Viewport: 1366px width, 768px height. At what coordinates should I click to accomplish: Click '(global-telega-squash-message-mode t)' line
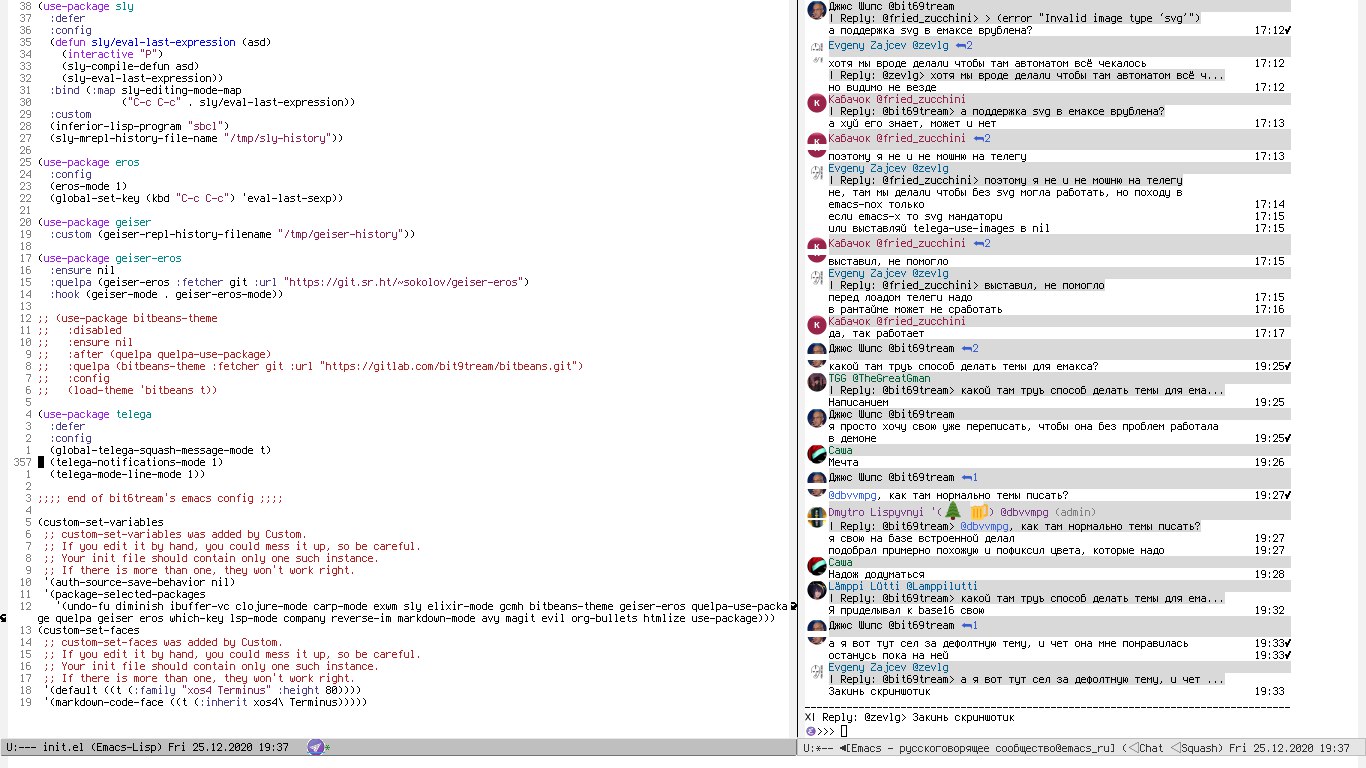point(160,450)
